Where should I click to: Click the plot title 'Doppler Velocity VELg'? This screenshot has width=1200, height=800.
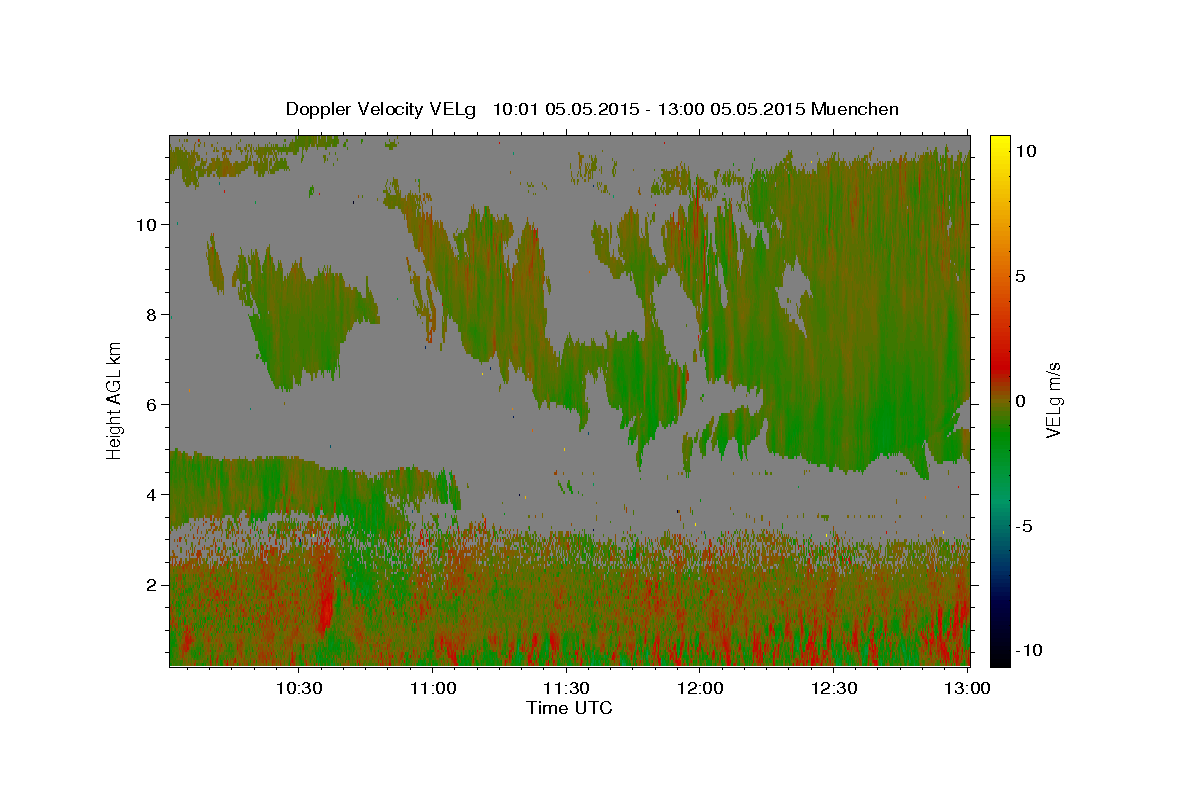pyautogui.click(x=381, y=109)
